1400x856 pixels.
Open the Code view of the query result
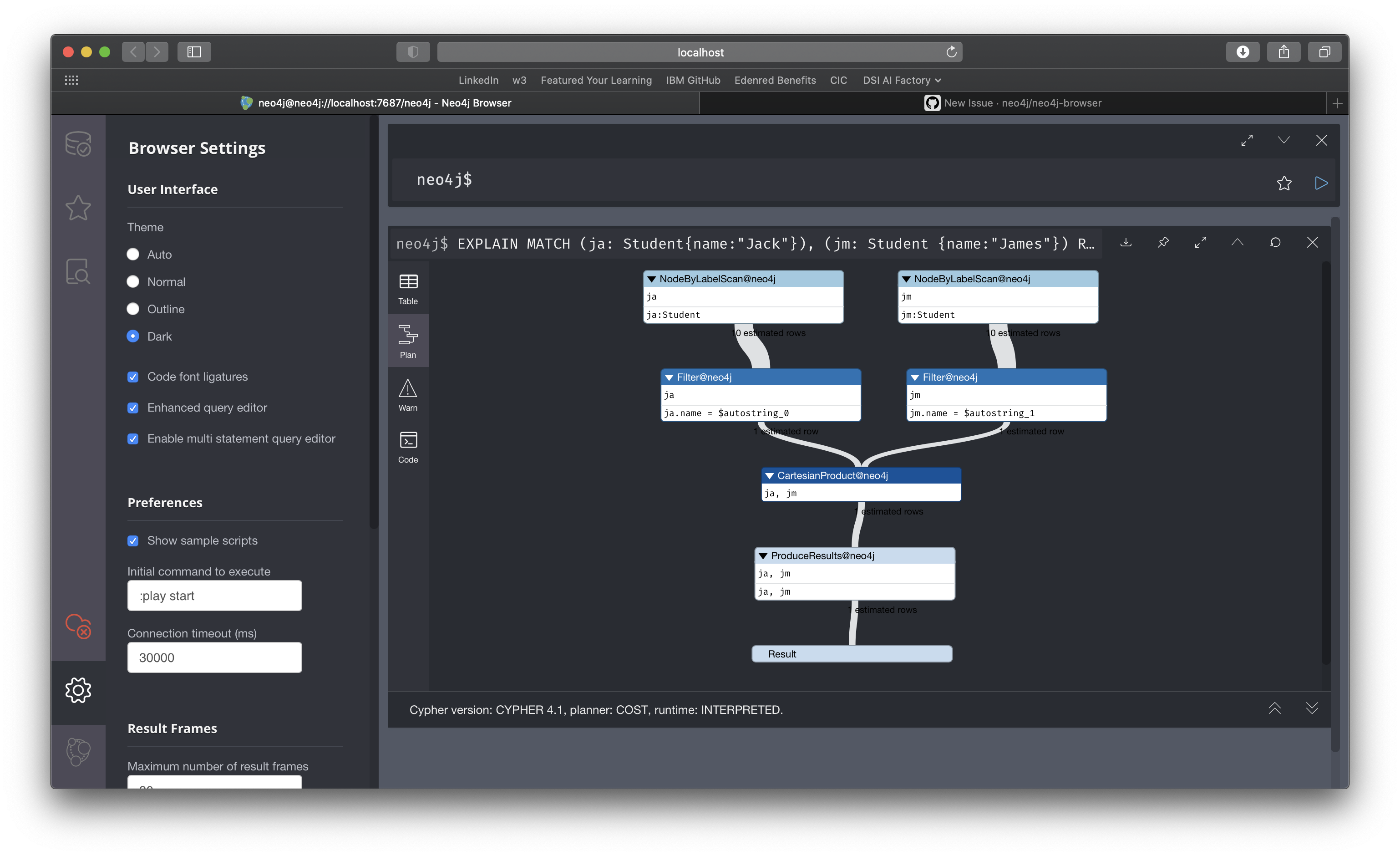(408, 446)
